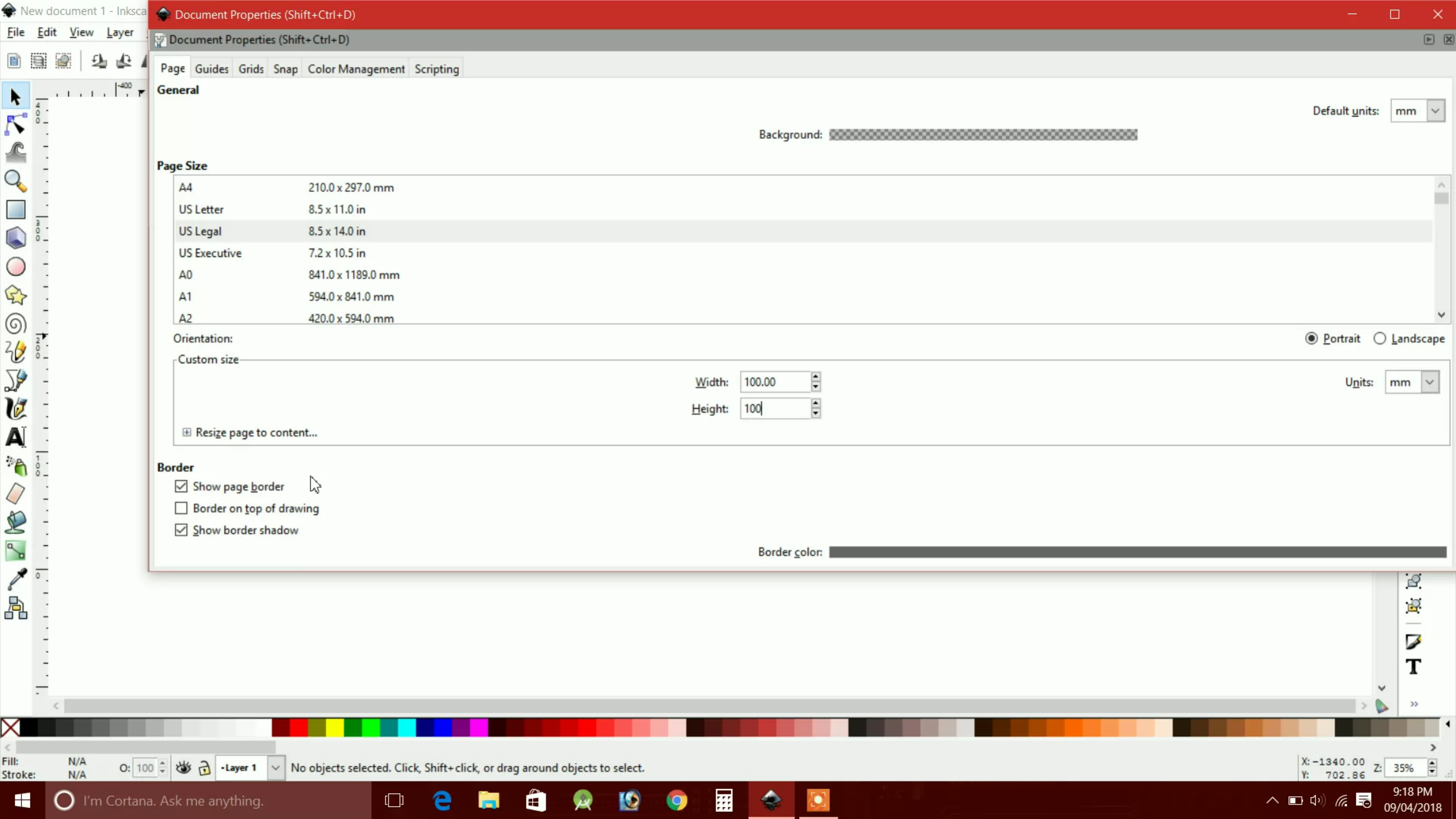Select the 3D Box tool
The height and width of the screenshot is (819, 1456).
15,238
